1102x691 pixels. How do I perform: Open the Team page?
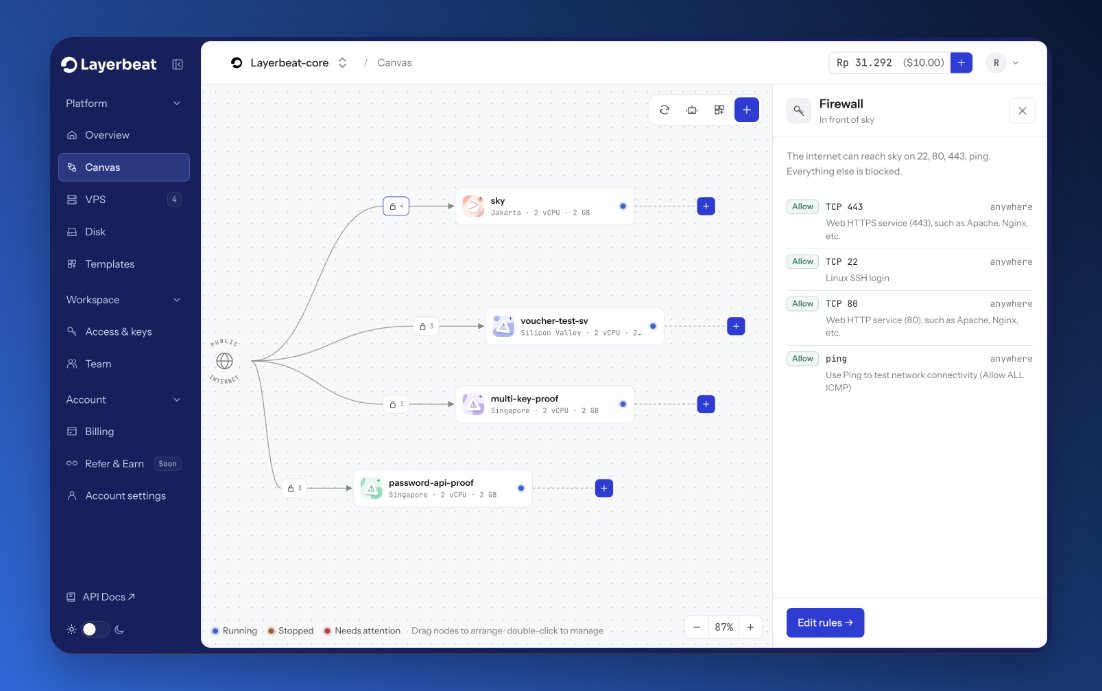[x=124, y=364]
